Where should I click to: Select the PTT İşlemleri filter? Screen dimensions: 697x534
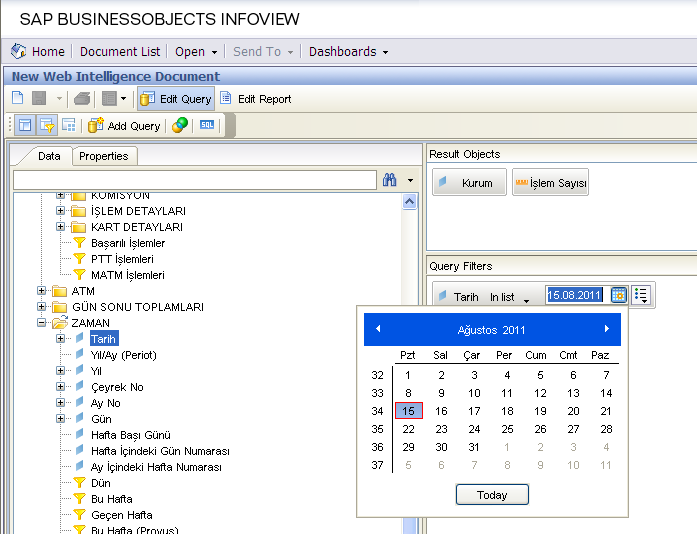tap(122, 259)
